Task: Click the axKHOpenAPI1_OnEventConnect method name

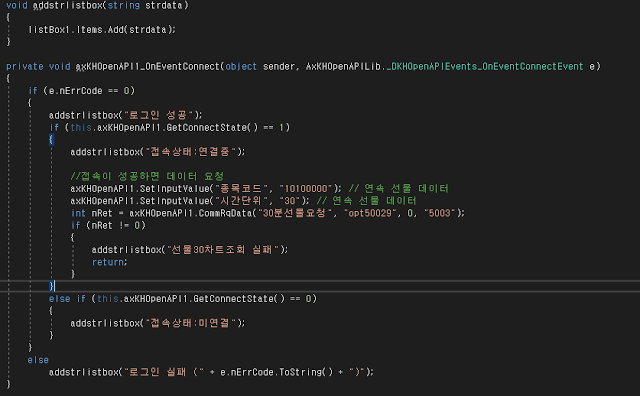Action: coord(148,67)
